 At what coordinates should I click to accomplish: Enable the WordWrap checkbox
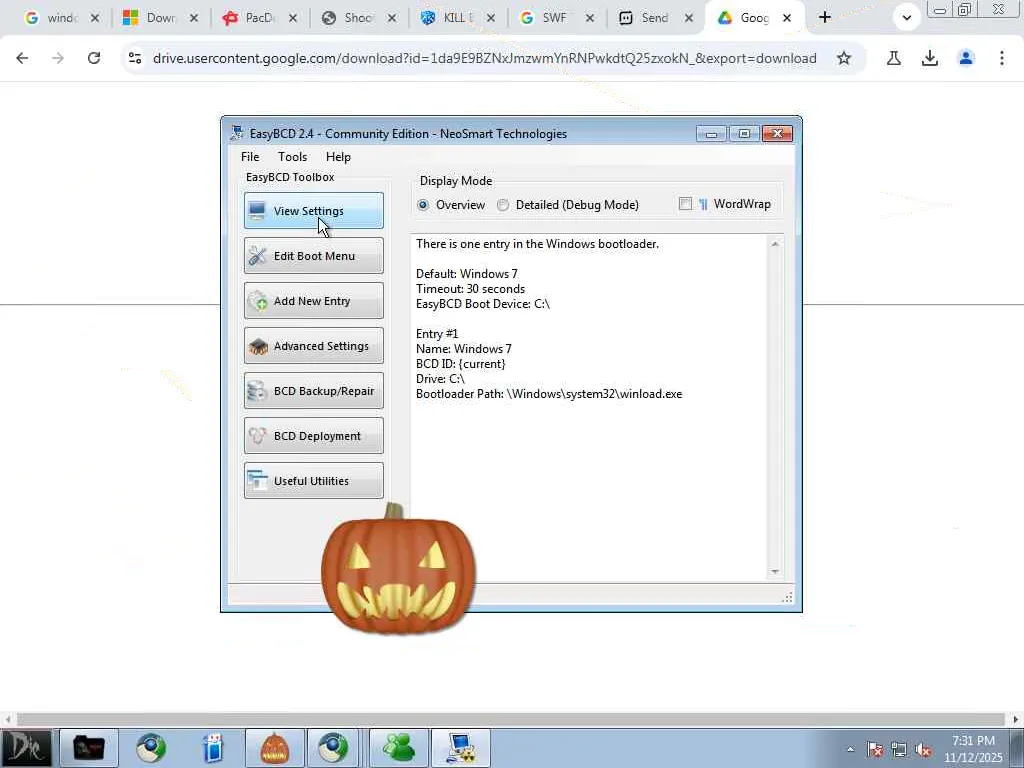(685, 204)
